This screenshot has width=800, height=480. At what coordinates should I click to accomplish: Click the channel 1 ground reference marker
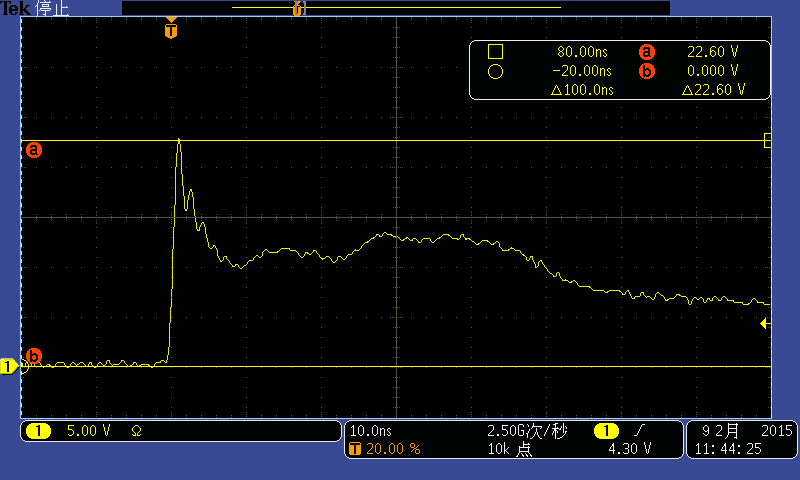coord(9,366)
